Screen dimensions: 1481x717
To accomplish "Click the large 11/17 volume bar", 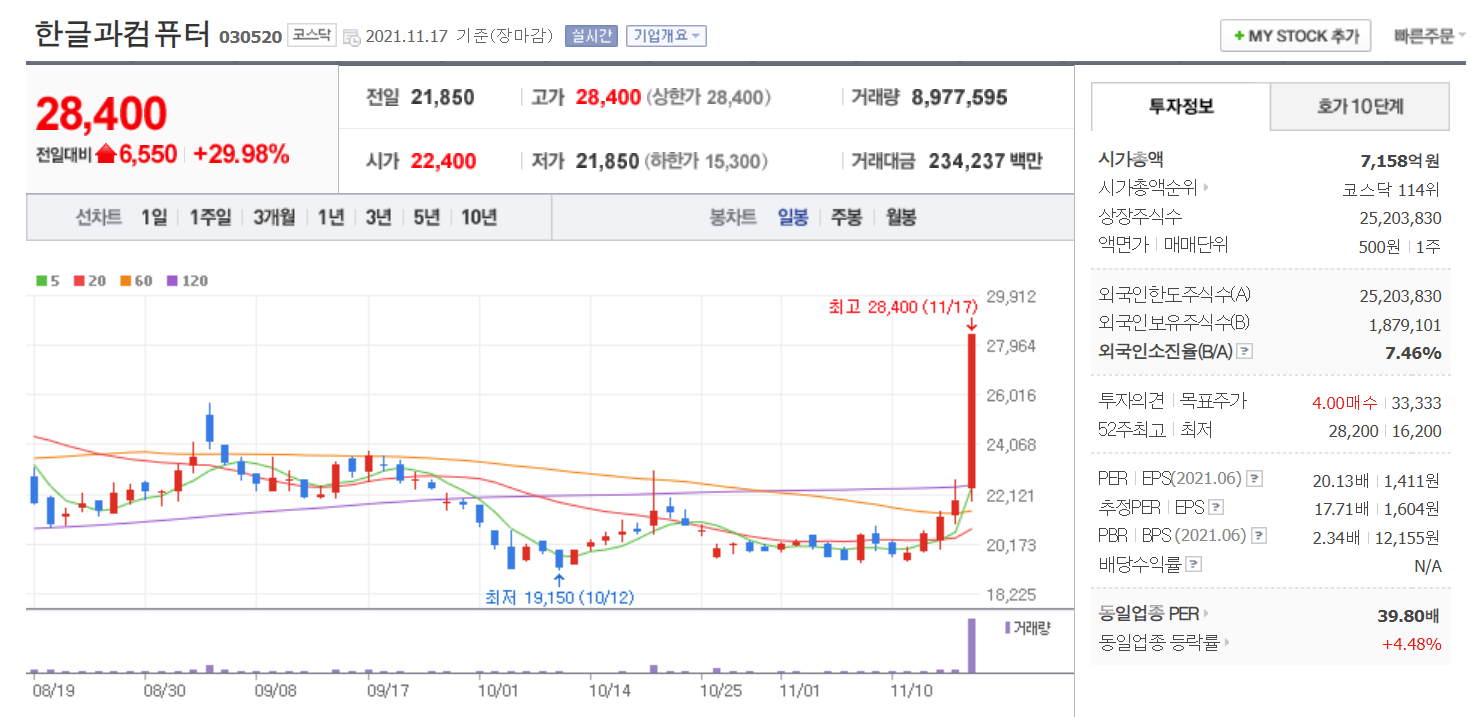I will 970,646.
